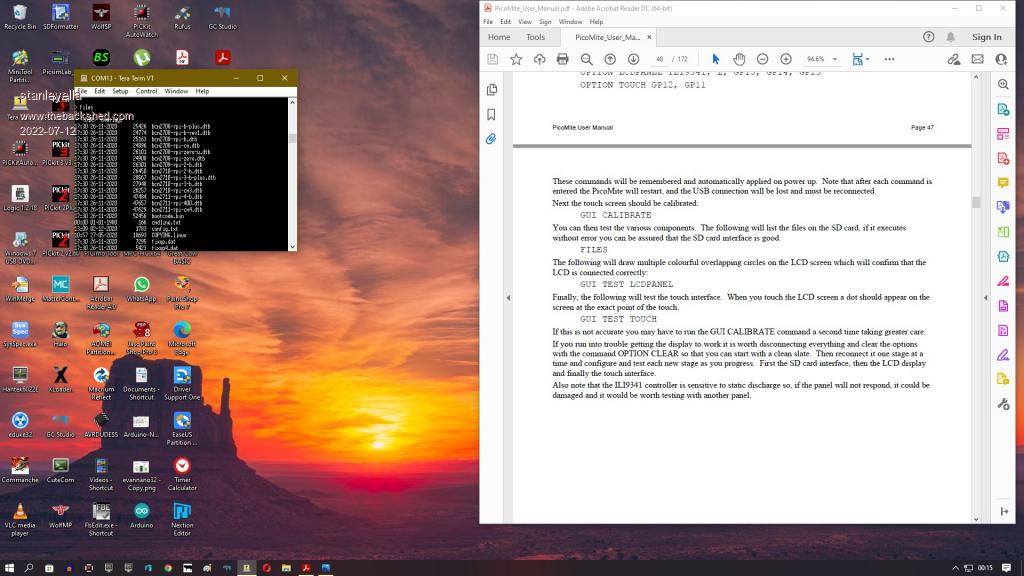Open Acrobat's Help menu
The width and height of the screenshot is (1024, 576).
click(x=596, y=21)
